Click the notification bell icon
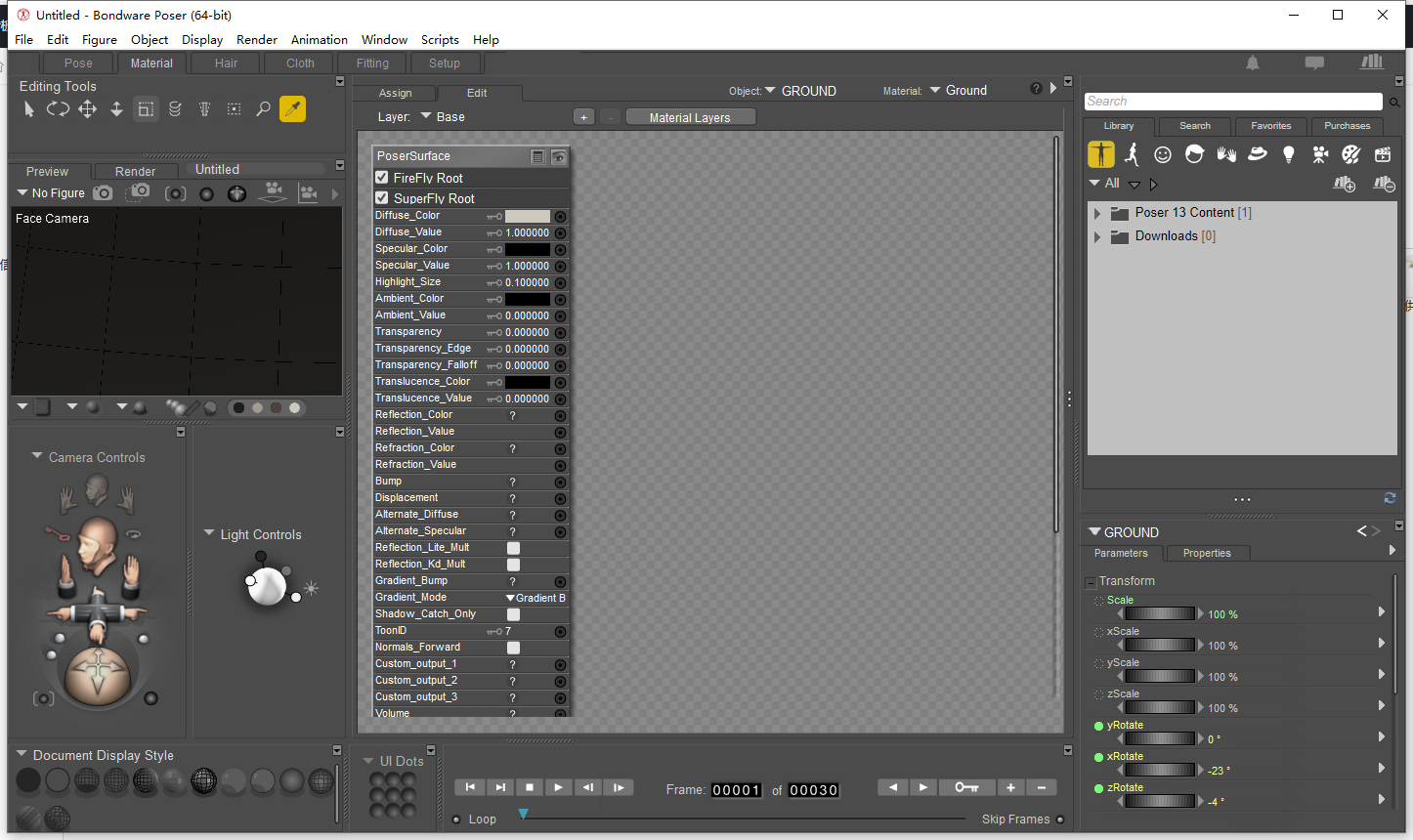Image resolution: width=1413 pixels, height=840 pixels. tap(1253, 63)
